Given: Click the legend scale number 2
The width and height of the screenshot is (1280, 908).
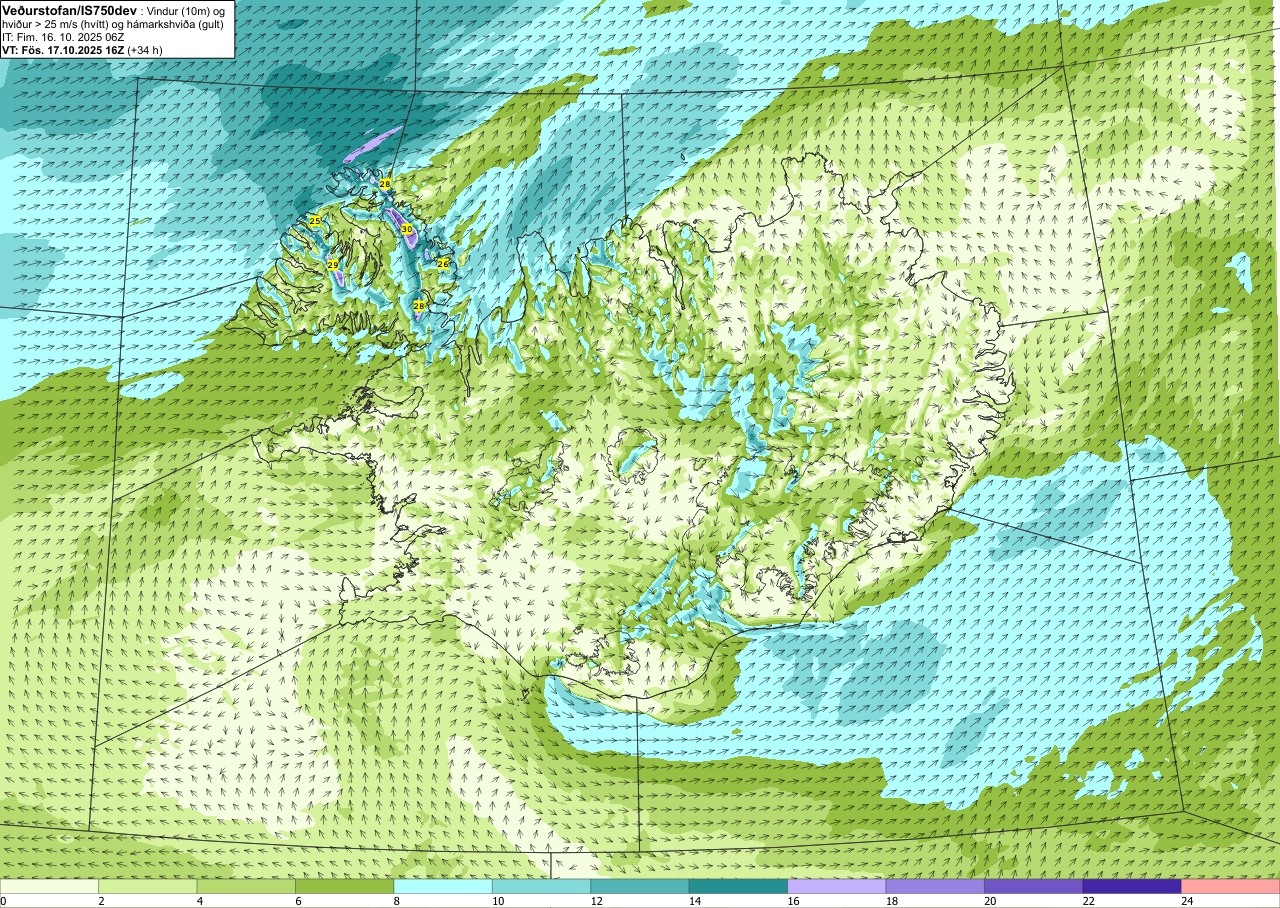Looking at the screenshot, I should click(x=99, y=901).
